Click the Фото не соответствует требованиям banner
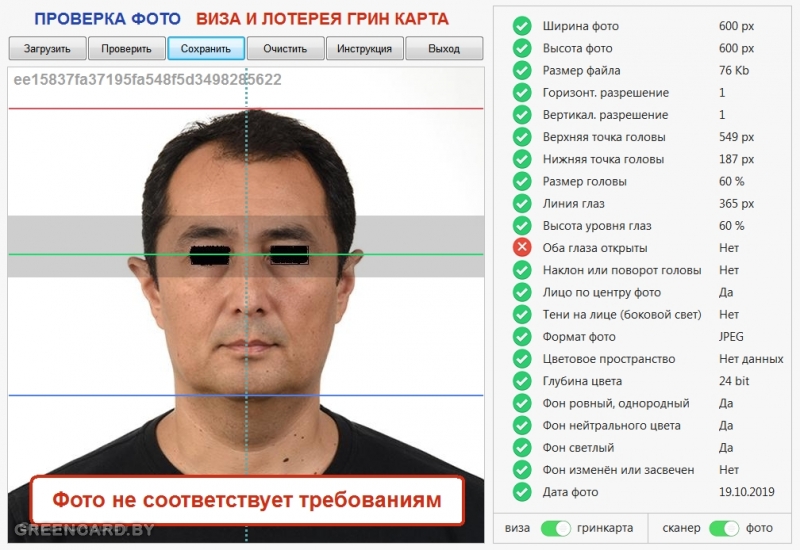Image resolution: width=800 pixels, height=550 pixels. click(x=247, y=500)
